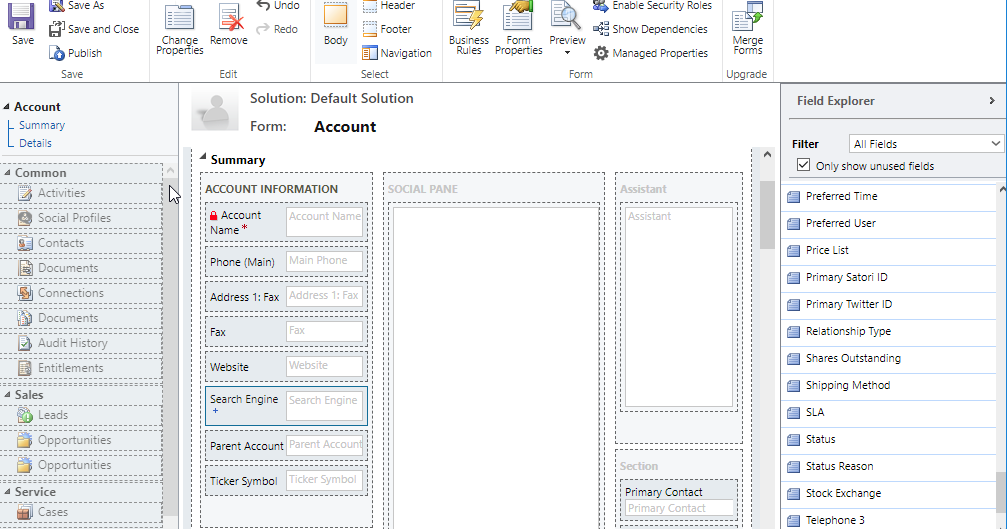Collapse the Account tree node
This screenshot has width=1007, height=529.
coord(6,107)
